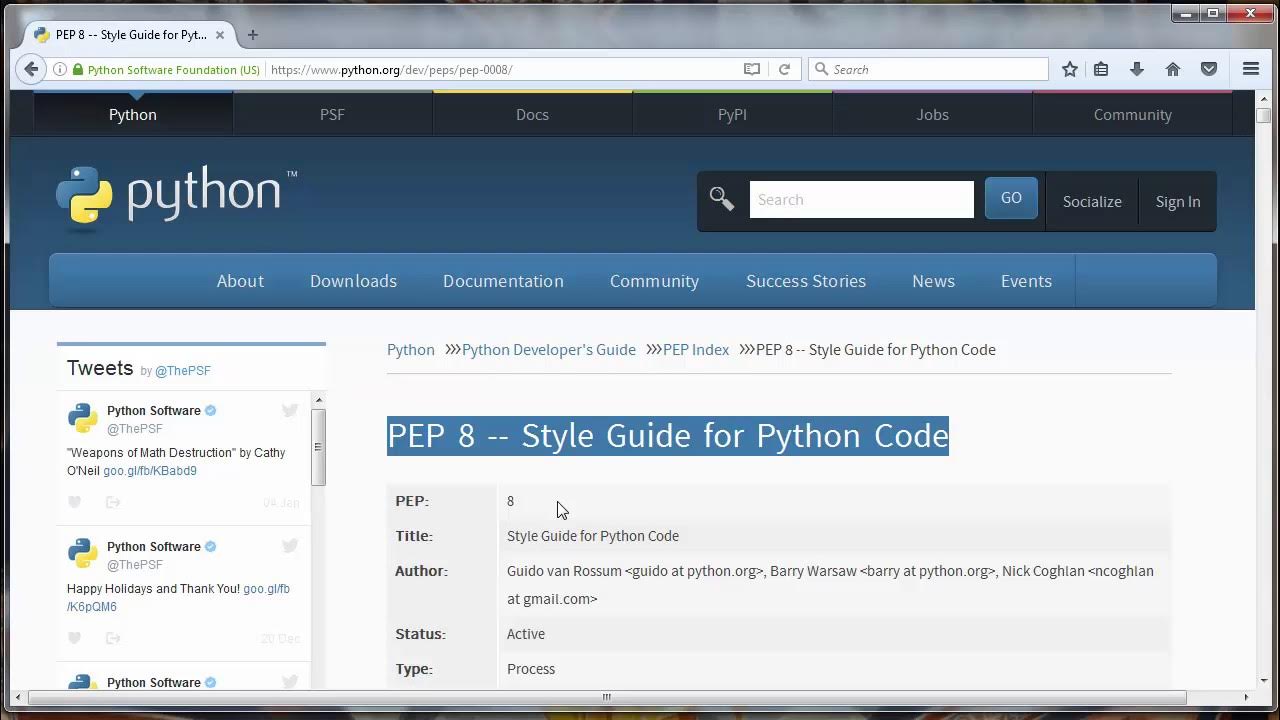Focus the python.org Search input field
Image resolution: width=1280 pixels, height=720 pixels.
pyautogui.click(x=861, y=199)
